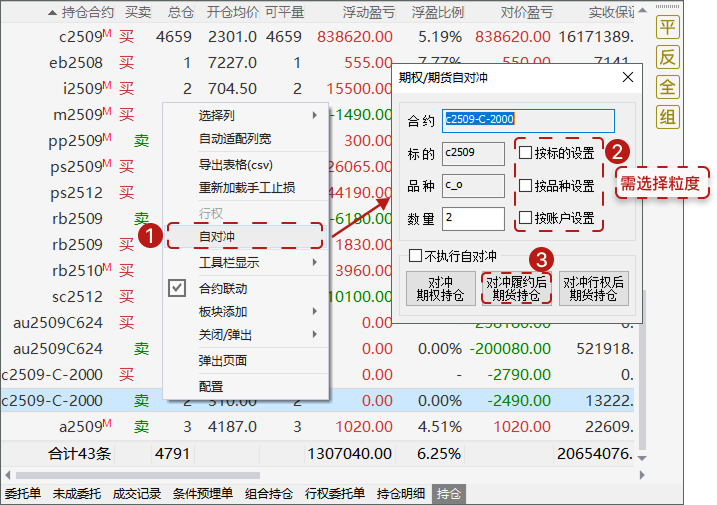Click the 对冲期权持仓 button
Viewport: 717px width, 505px height.
(x=440, y=289)
